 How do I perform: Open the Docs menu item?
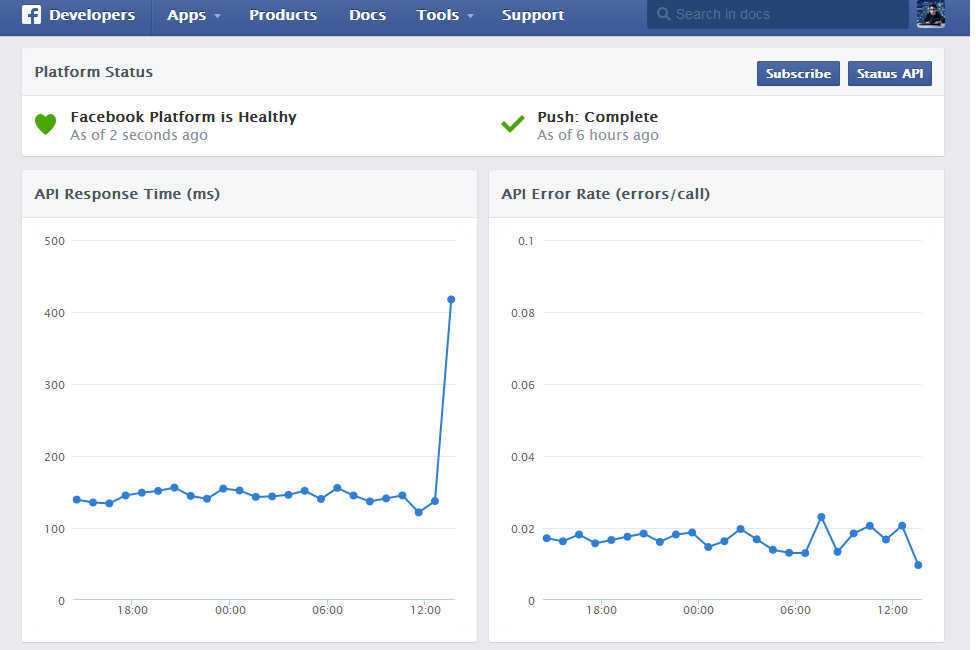[x=367, y=15]
